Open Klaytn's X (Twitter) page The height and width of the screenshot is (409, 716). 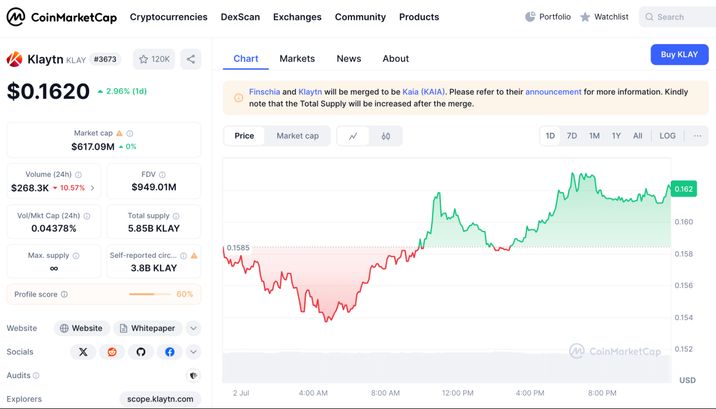83,352
